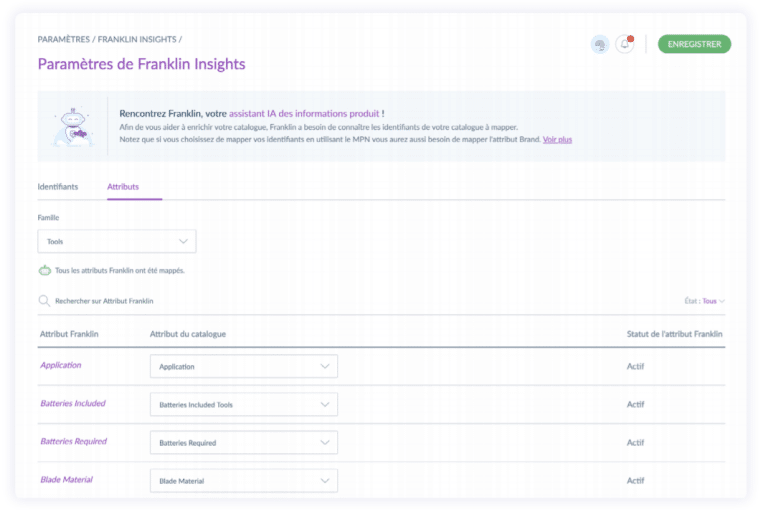Open the Application catalog attribute dropdown
The width and height of the screenshot is (768, 512).
pos(243,366)
